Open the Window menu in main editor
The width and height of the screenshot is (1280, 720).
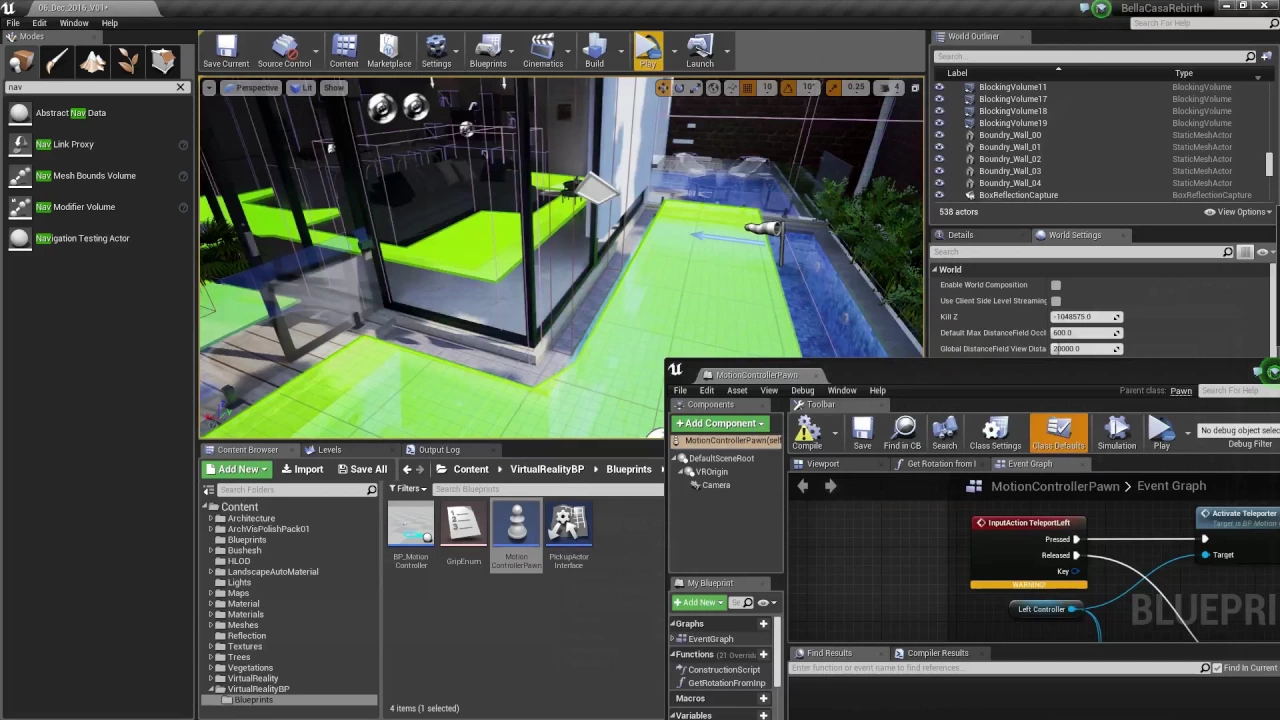pos(74,23)
